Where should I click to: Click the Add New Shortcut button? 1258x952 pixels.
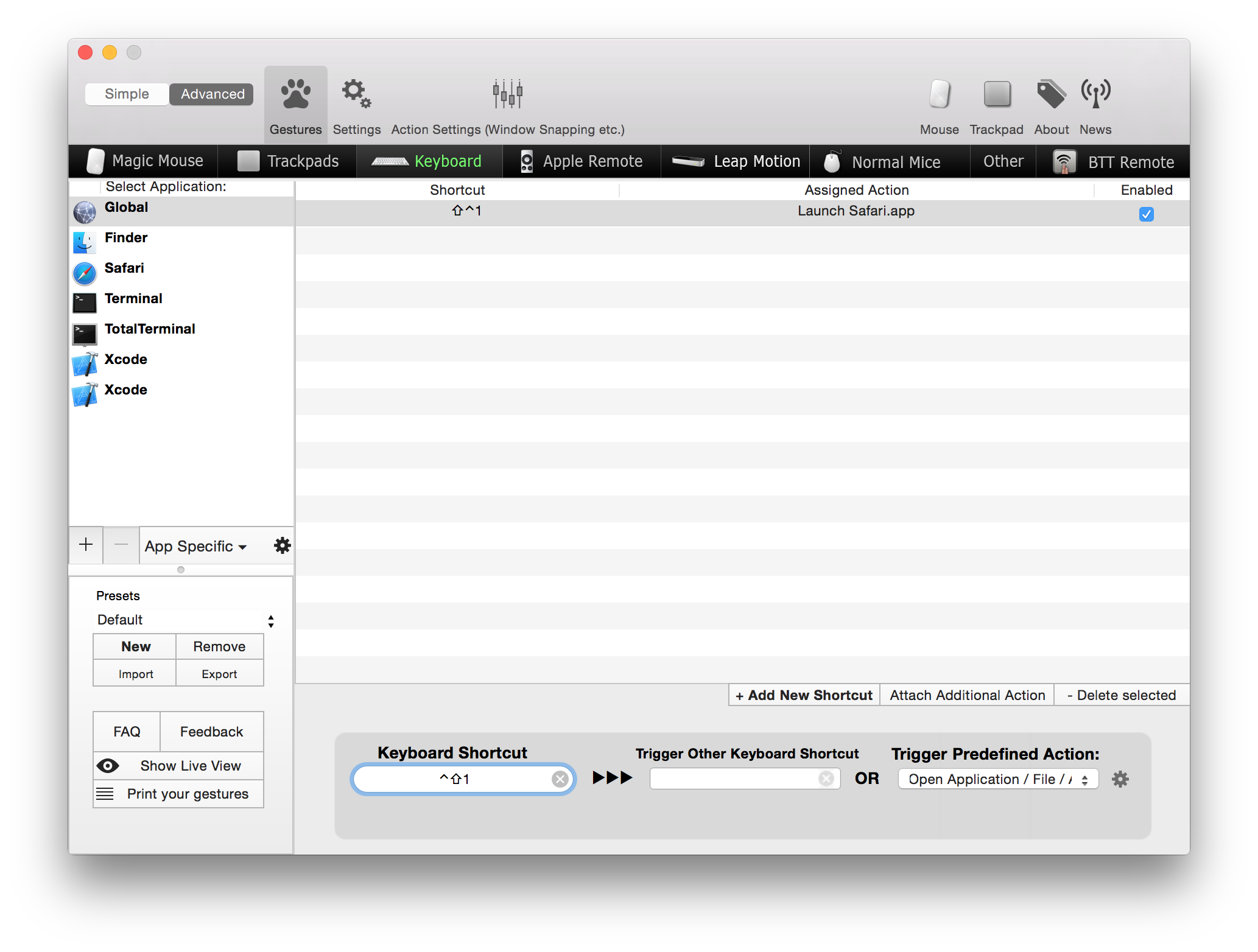(801, 694)
